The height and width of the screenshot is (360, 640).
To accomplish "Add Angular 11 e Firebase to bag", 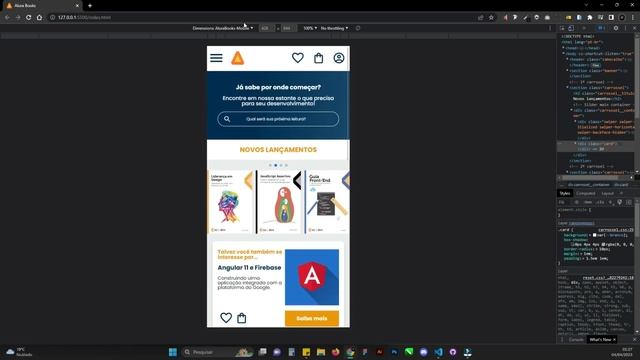I will (242, 318).
